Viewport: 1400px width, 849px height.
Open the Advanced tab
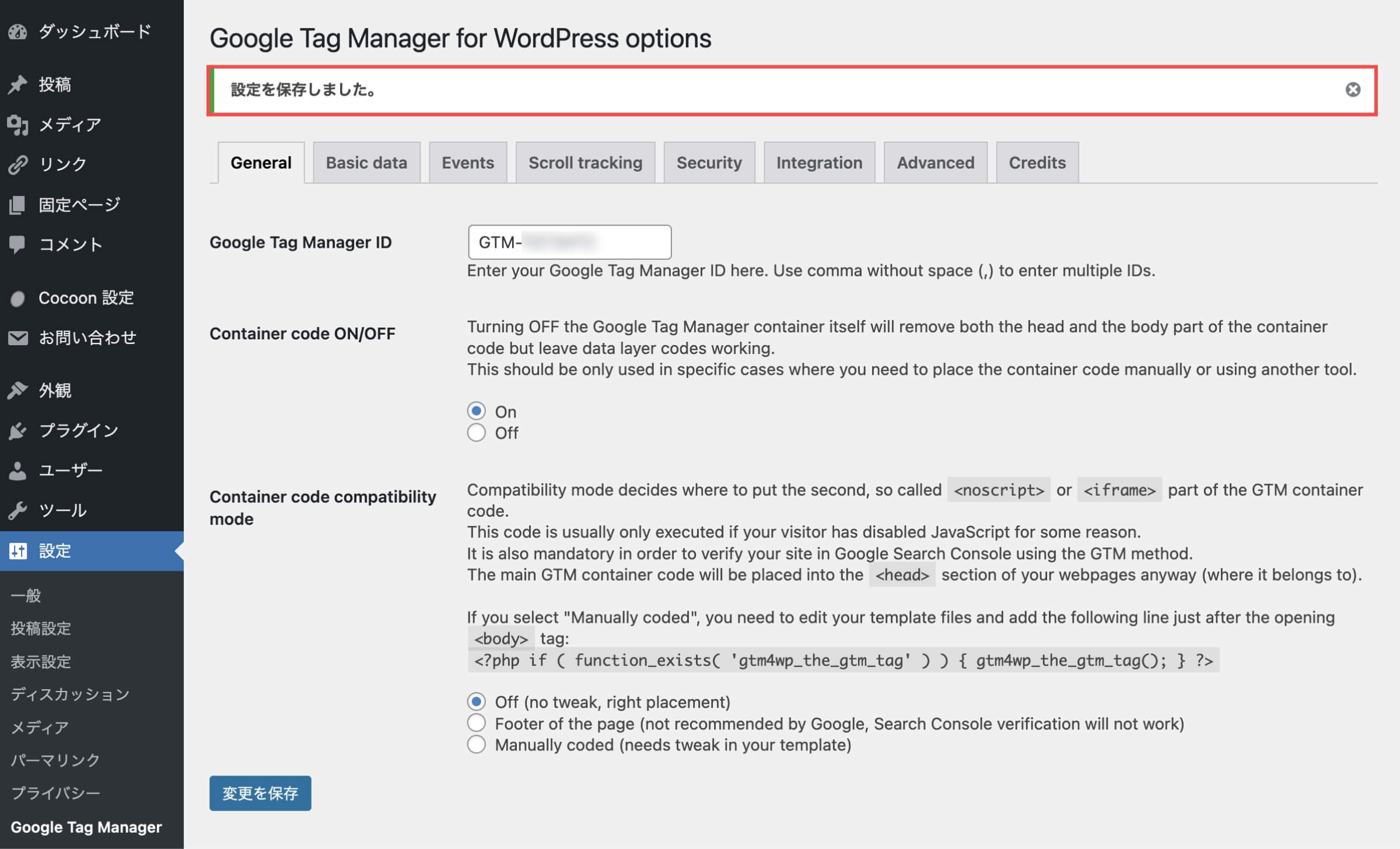coord(936,163)
